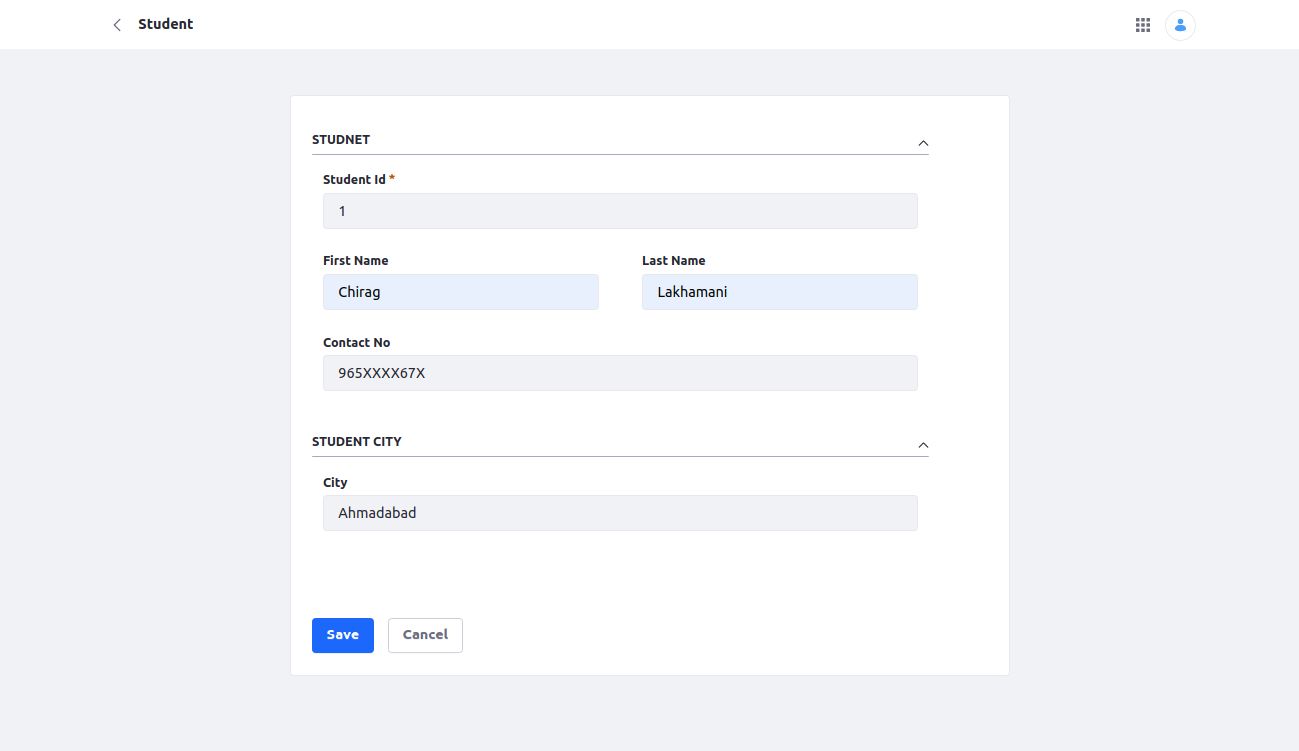
Task: Collapse the STUDENT CITY section chevron
Action: (x=923, y=445)
